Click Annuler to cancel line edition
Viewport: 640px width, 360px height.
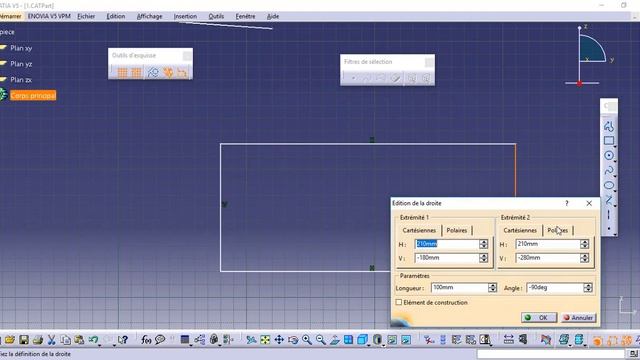tap(578, 318)
